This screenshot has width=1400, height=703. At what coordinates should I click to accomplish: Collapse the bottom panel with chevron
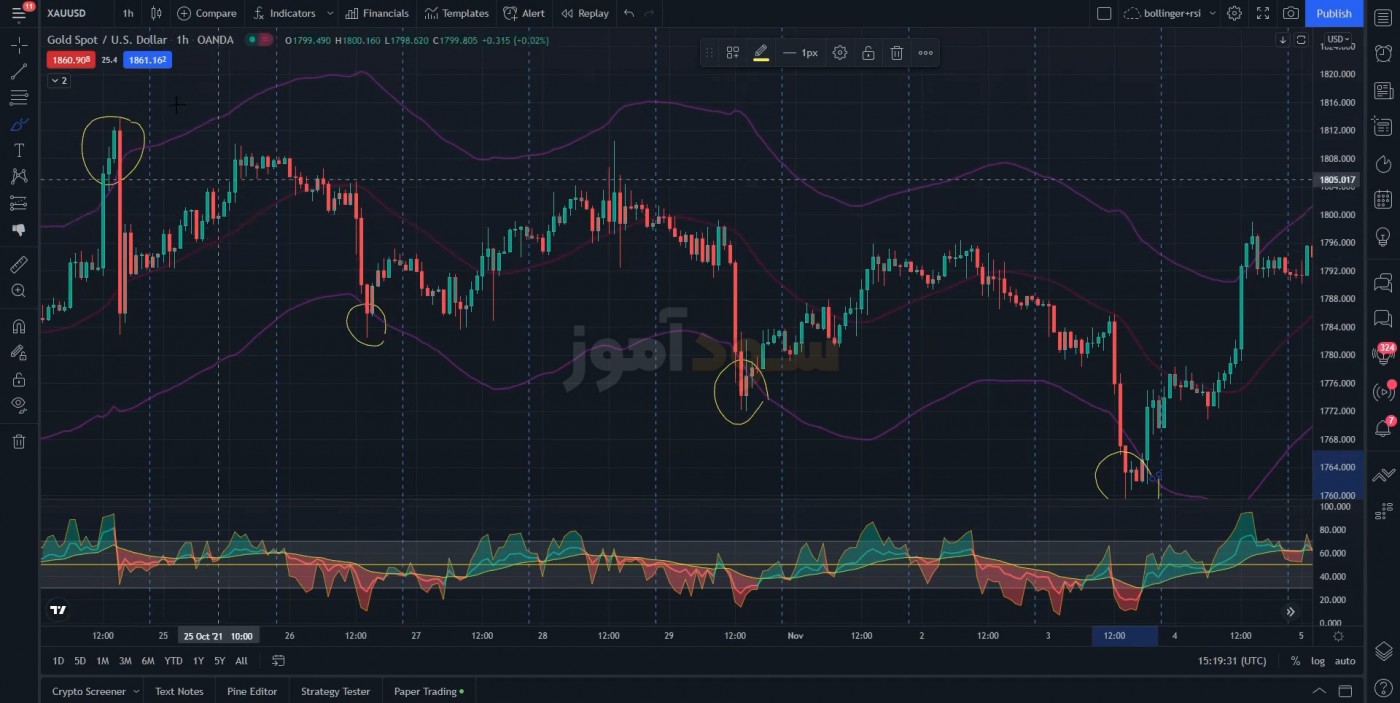pos(1319,691)
